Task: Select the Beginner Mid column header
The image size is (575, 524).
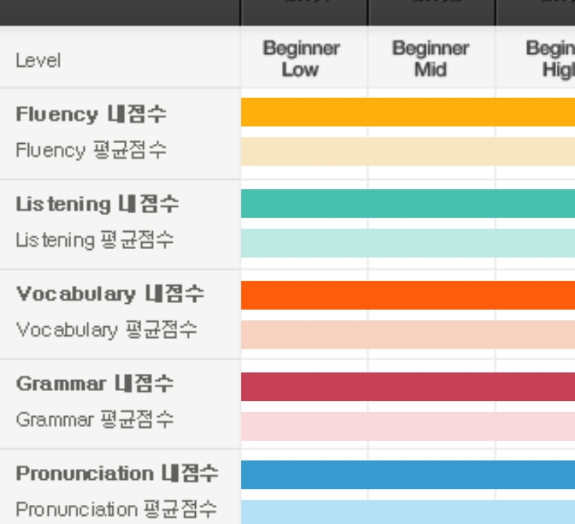Action: click(431, 59)
